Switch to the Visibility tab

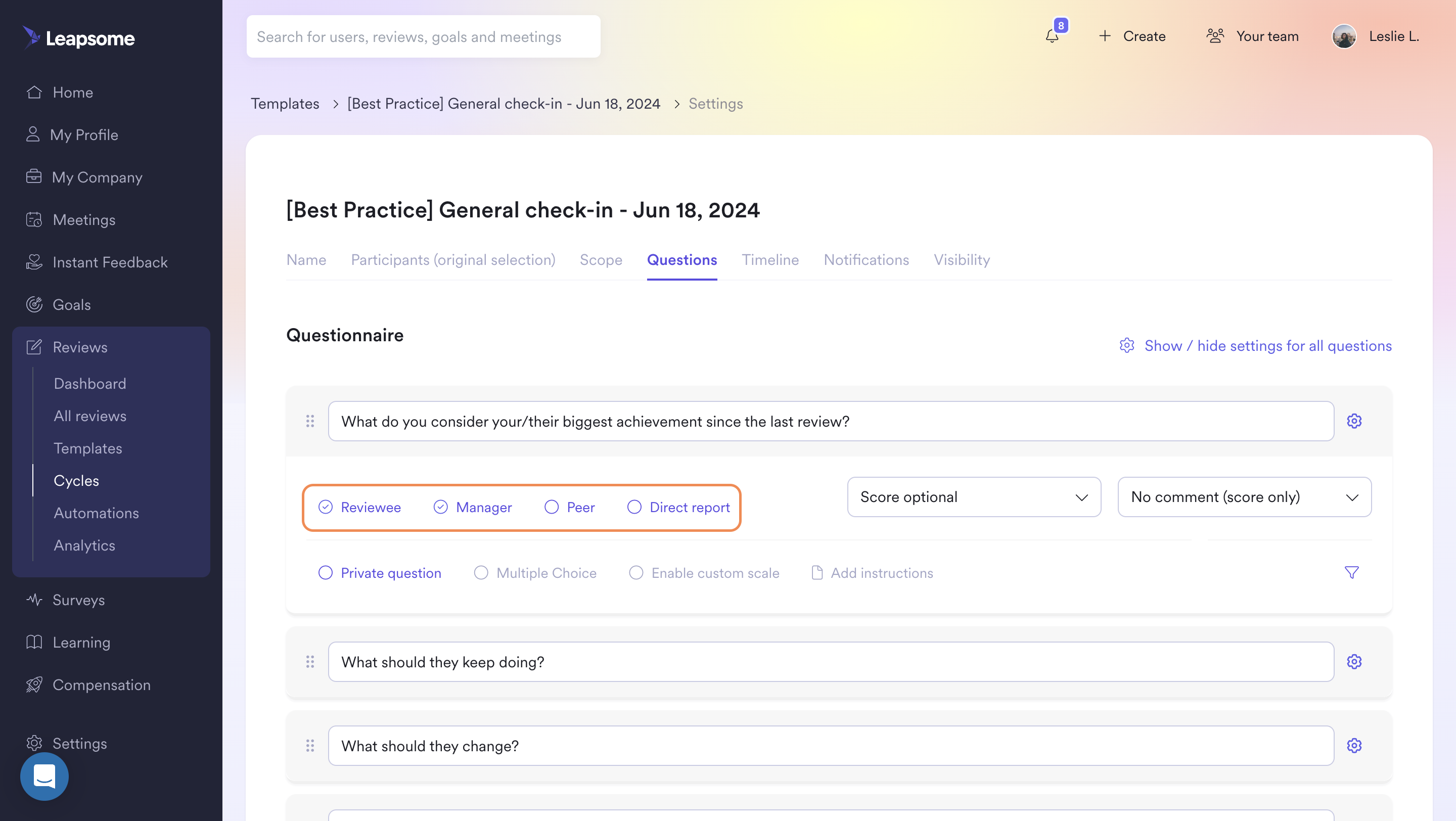coord(962,259)
